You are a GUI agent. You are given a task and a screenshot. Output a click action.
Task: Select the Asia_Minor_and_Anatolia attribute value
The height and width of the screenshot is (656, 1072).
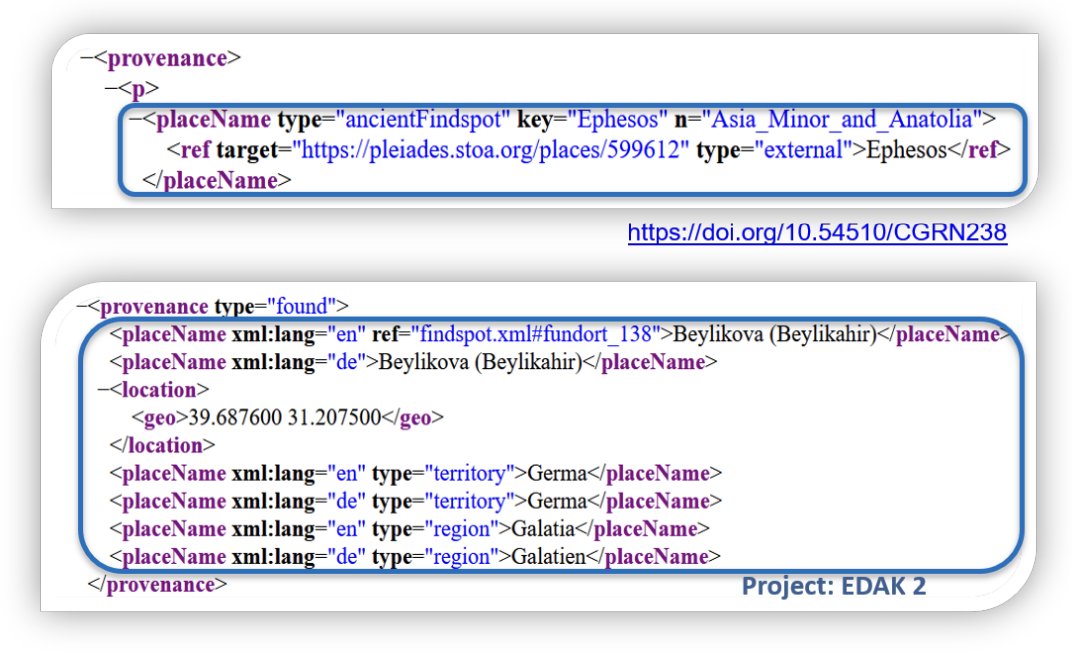coord(841,120)
